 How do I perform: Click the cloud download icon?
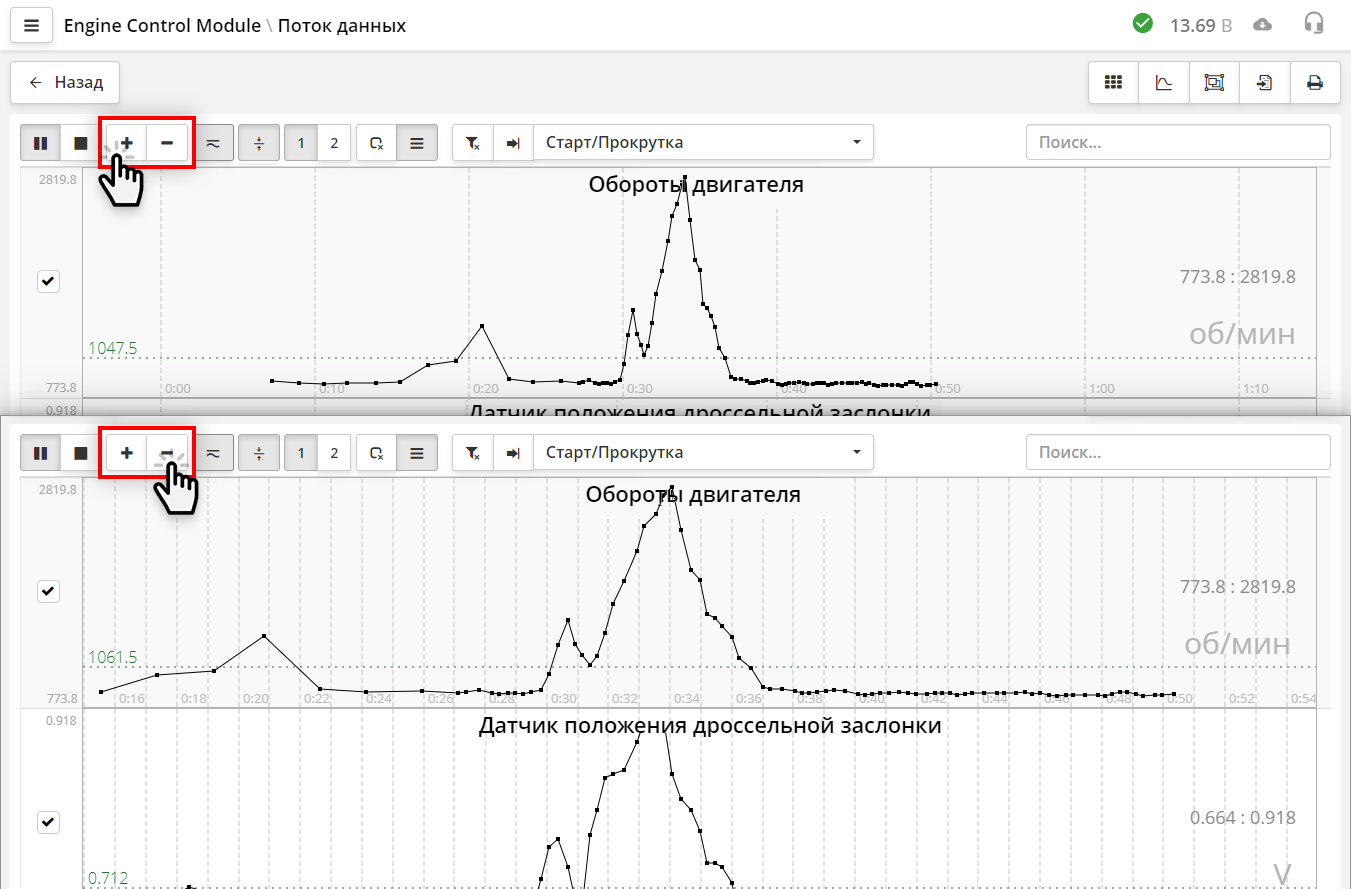(1263, 24)
